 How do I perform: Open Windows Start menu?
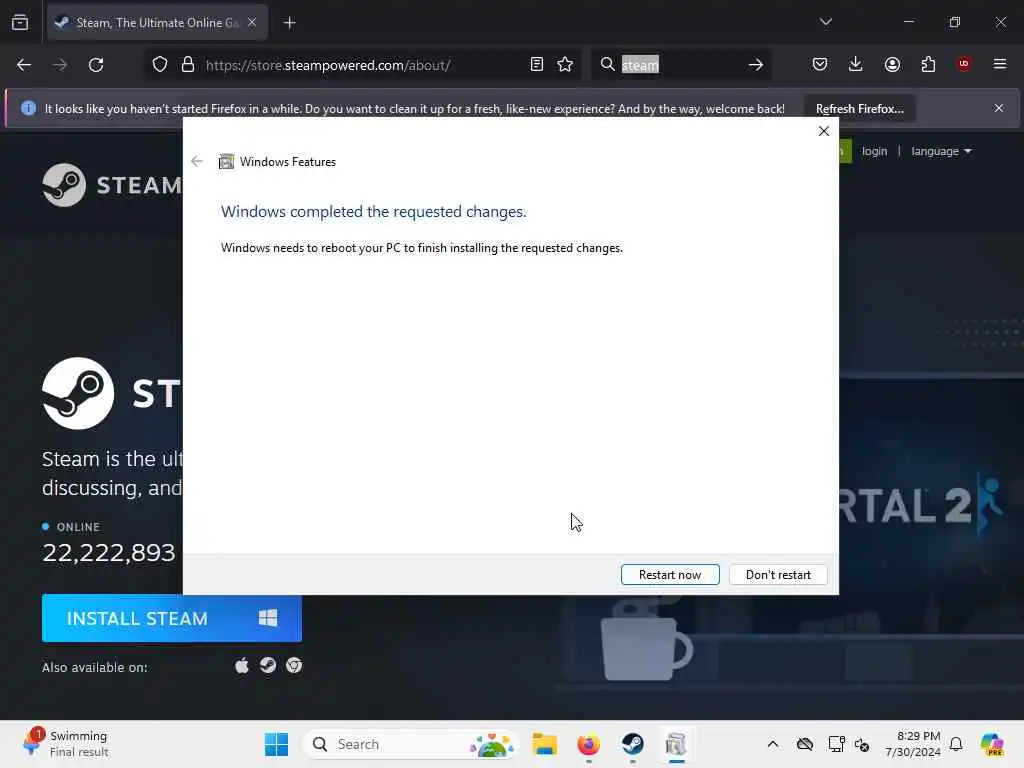[x=276, y=744]
